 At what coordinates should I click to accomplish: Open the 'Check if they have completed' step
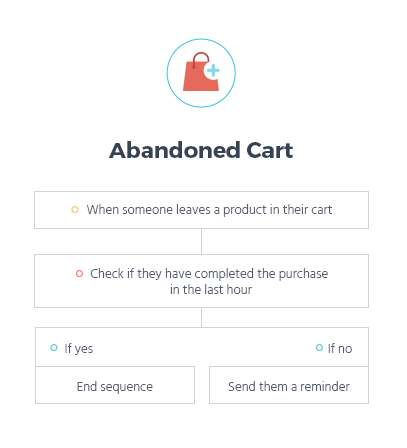pos(201,281)
